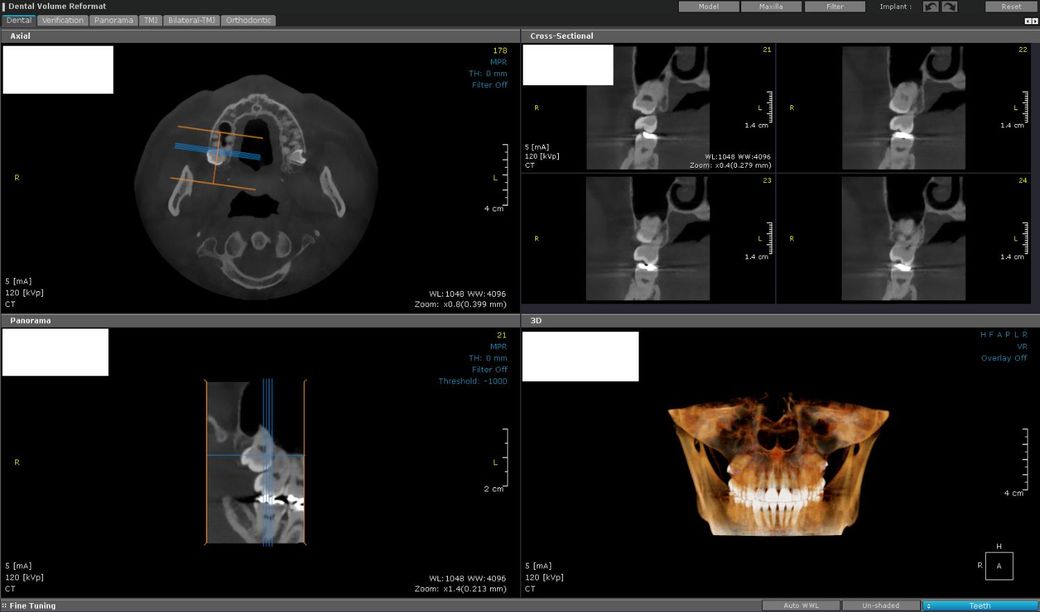The width and height of the screenshot is (1040, 612).
Task: Click VR render mode in 3D view
Action: pos(1020,346)
